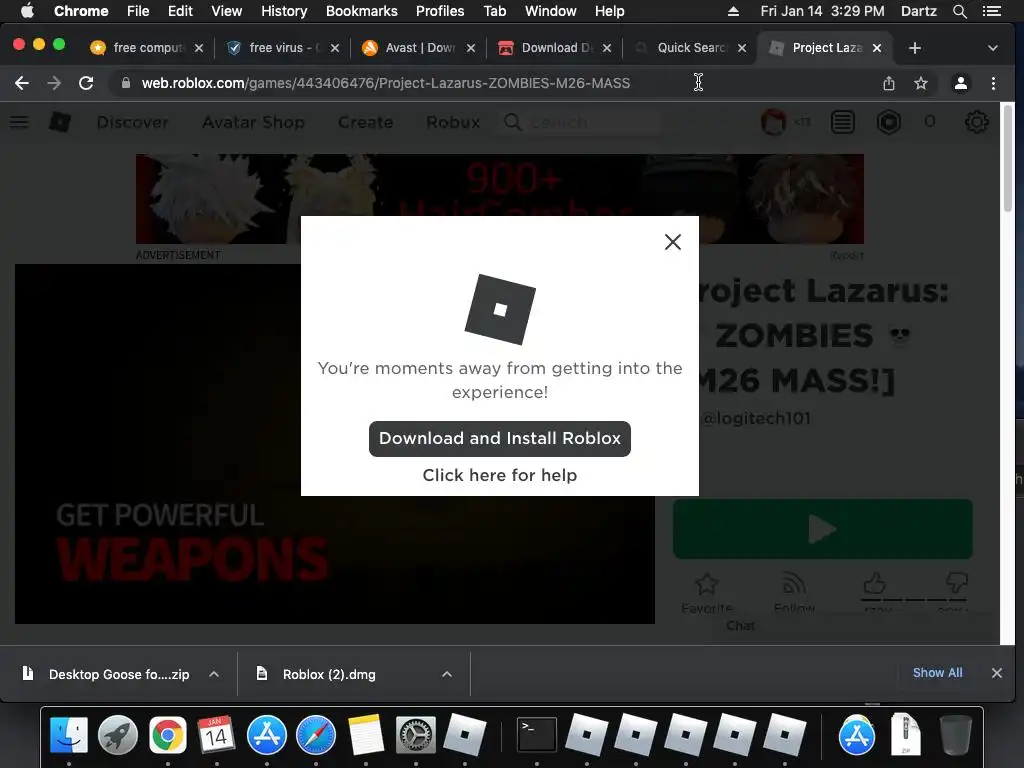The height and width of the screenshot is (768, 1024).
Task: Open the Desktop Goose zip download
Action: coord(119,674)
